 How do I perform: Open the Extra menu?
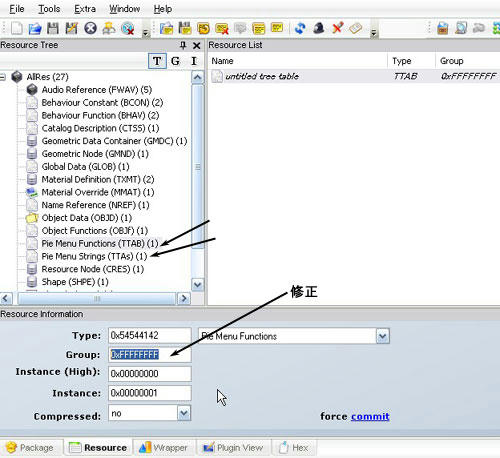coord(85,9)
